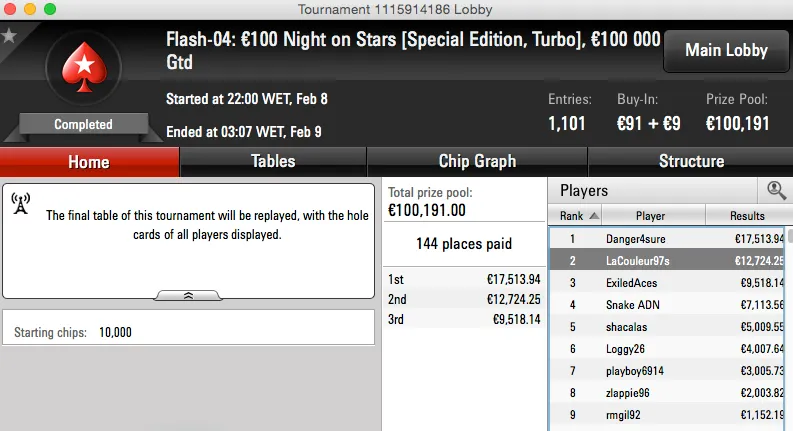Click the PokerStars spade logo
The width and height of the screenshot is (793, 431).
point(83,68)
